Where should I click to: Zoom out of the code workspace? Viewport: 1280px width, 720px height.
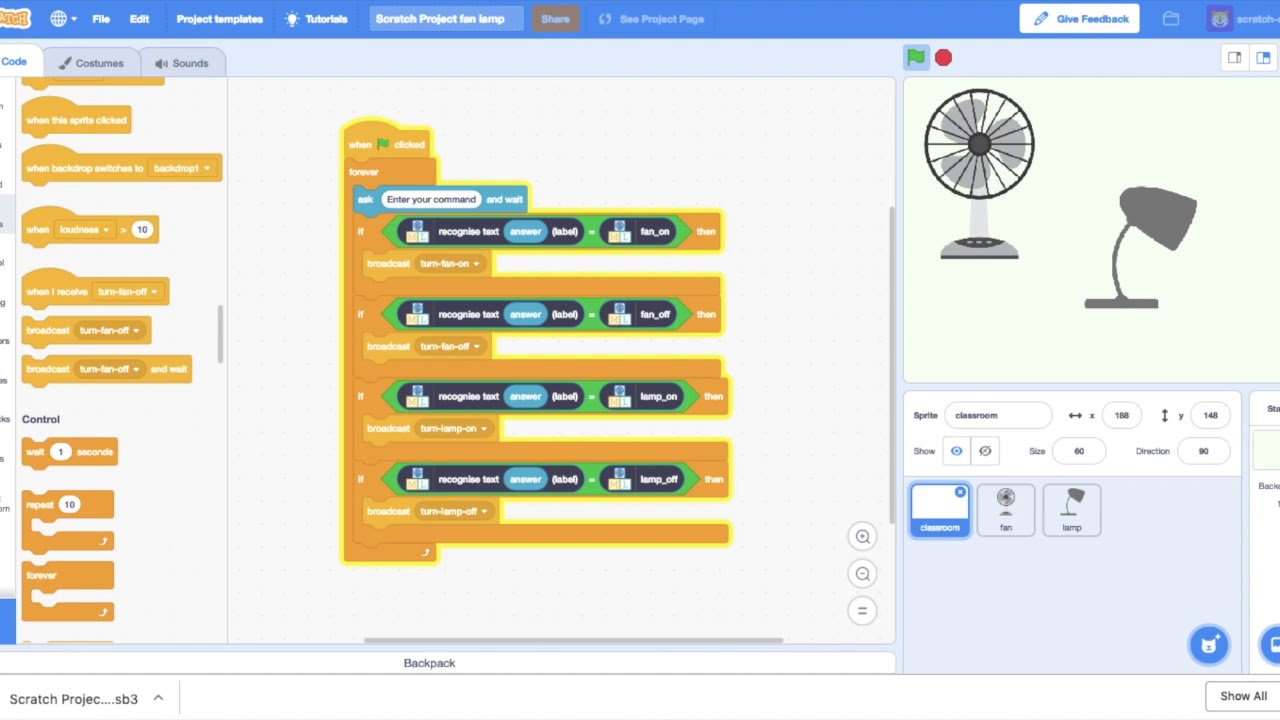point(862,574)
